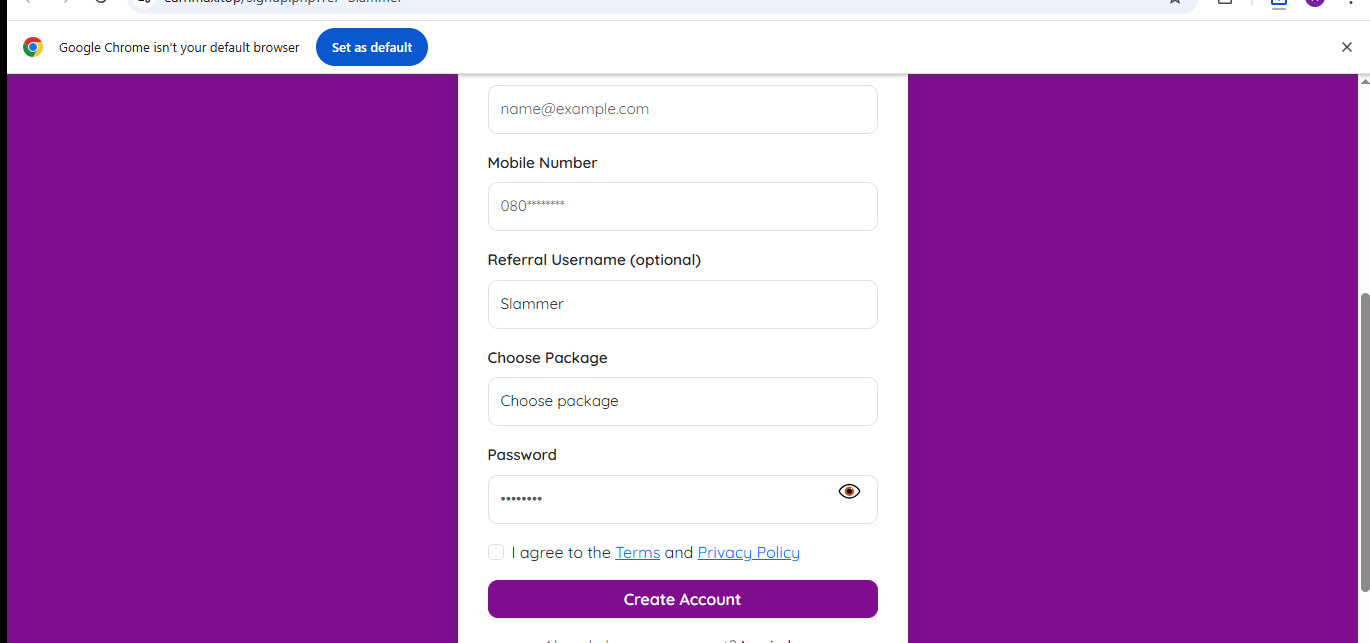
Task: Click the Set as default button
Action: (x=372, y=47)
